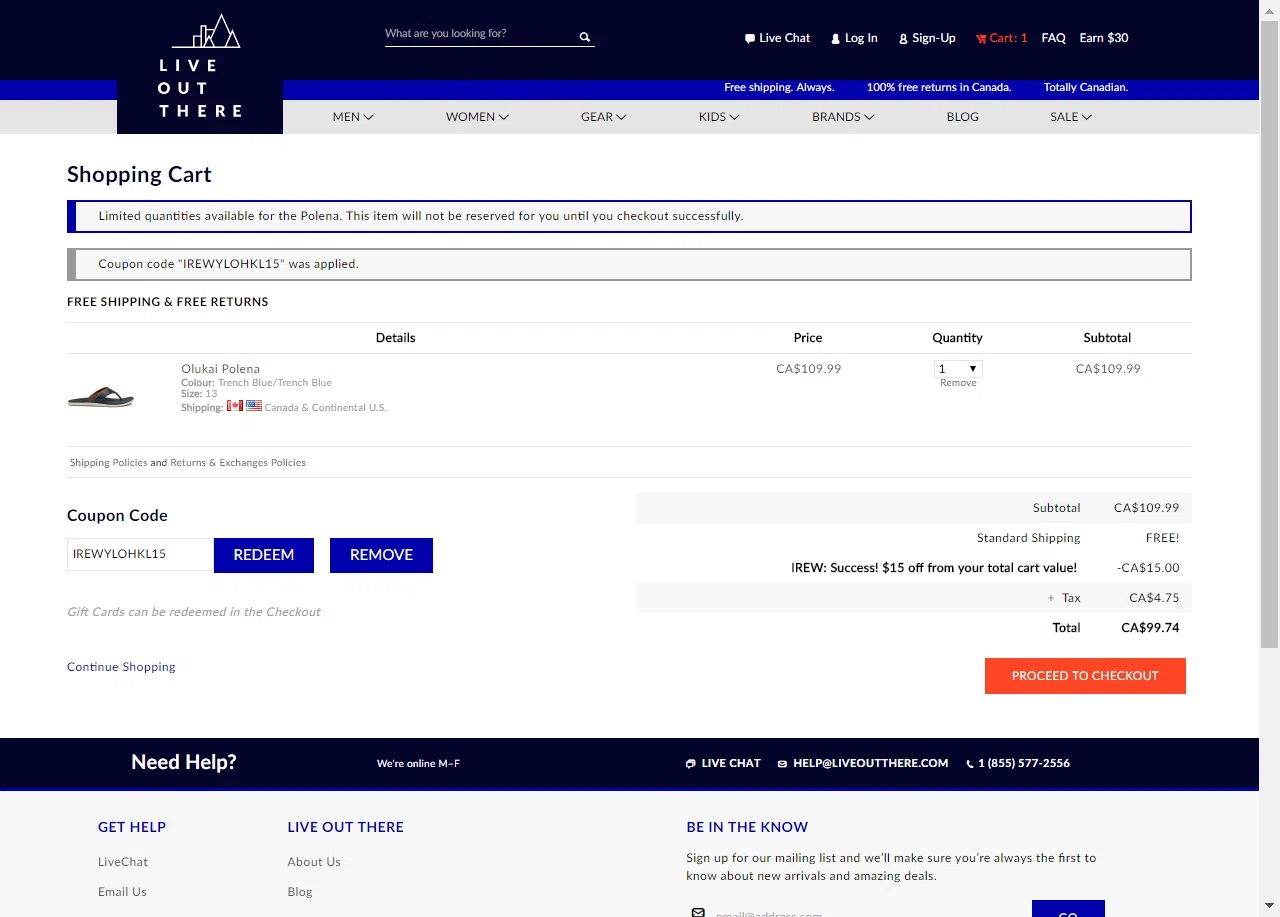Click the Live Chat speech bubble icon in the header

tap(750, 39)
